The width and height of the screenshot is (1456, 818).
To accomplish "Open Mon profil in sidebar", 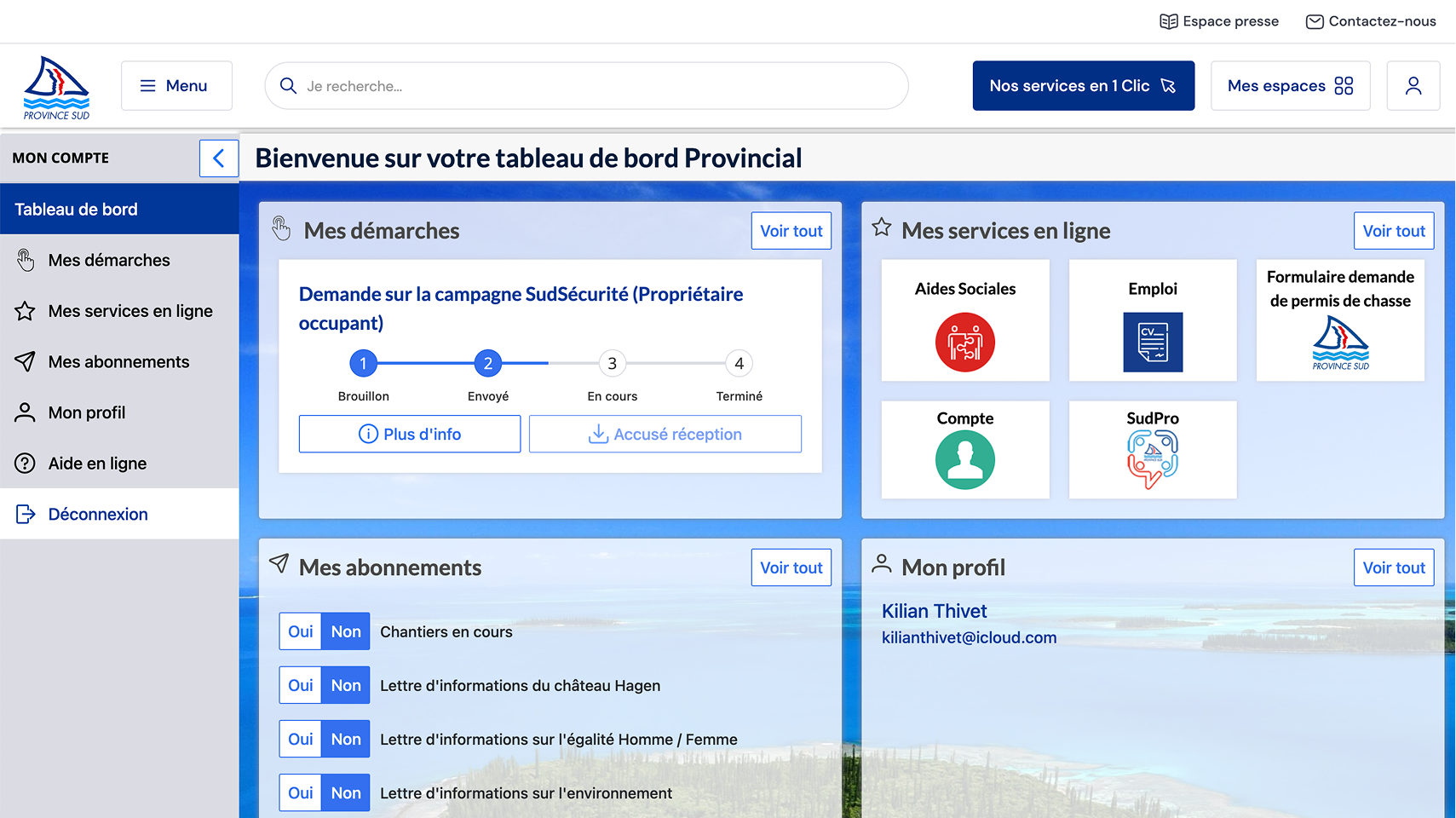I will coord(119,412).
